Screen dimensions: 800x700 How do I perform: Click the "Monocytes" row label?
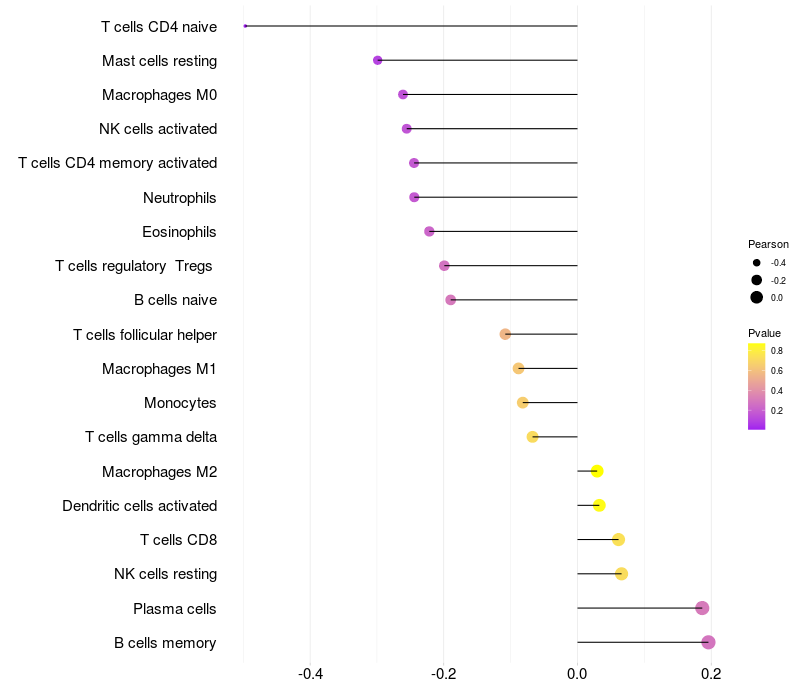[x=180, y=403]
